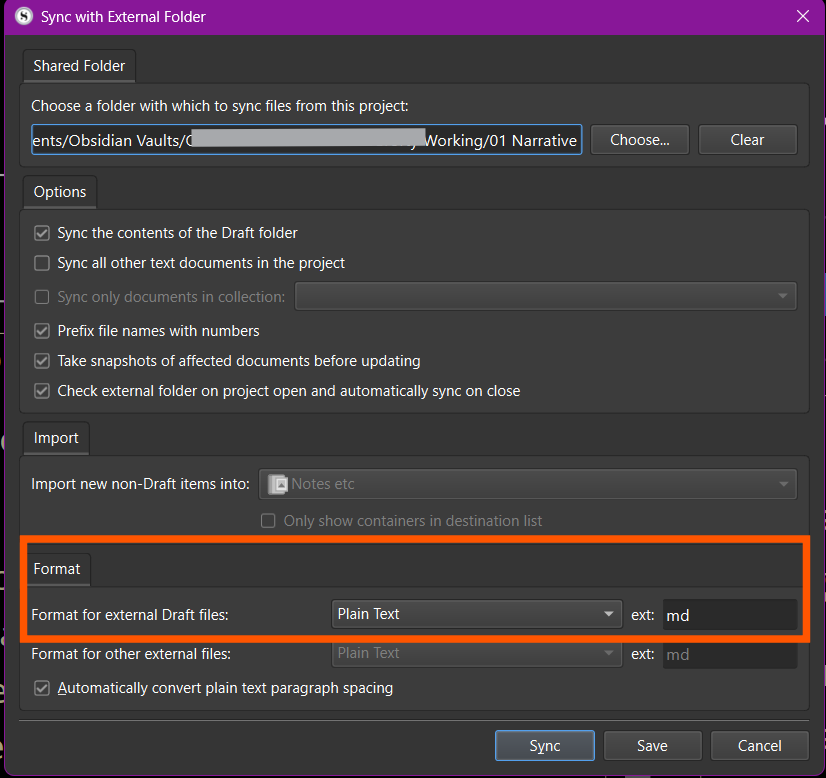Uncheck Prefix file names with numbers

tap(42, 331)
